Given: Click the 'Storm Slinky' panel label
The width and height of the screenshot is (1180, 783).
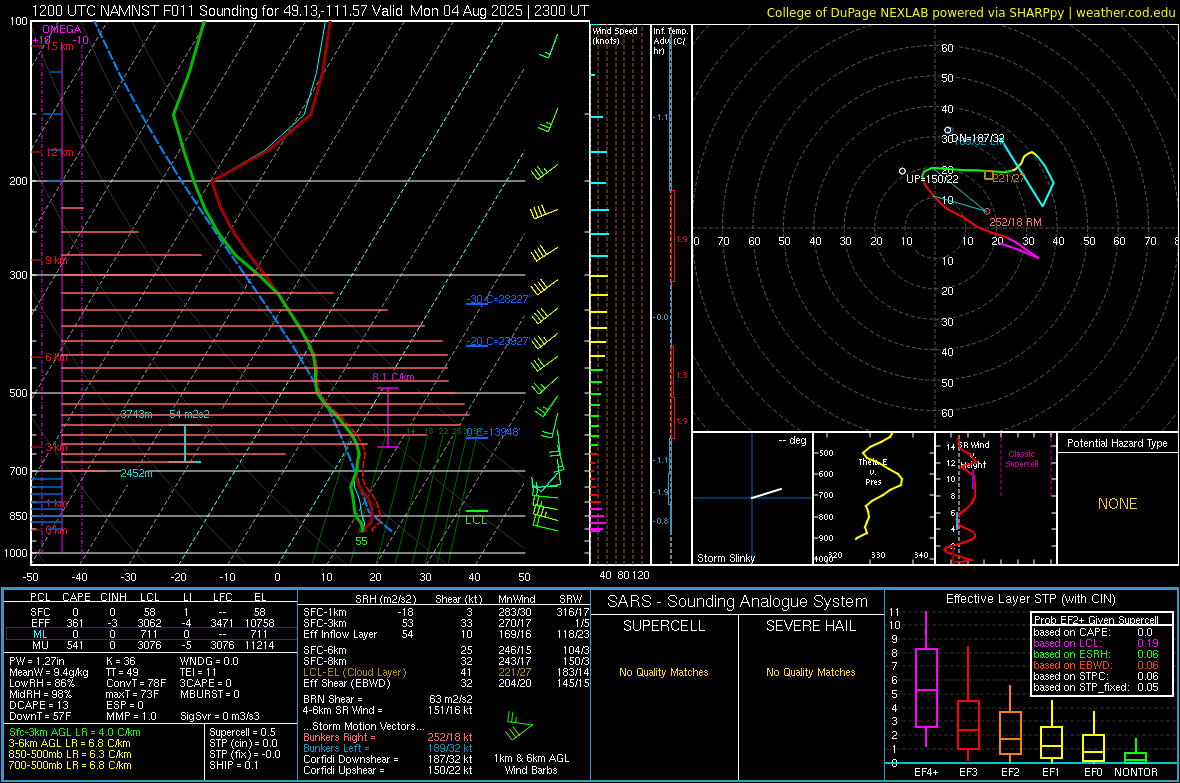Looking at the screenshot, I should (725, 558).
